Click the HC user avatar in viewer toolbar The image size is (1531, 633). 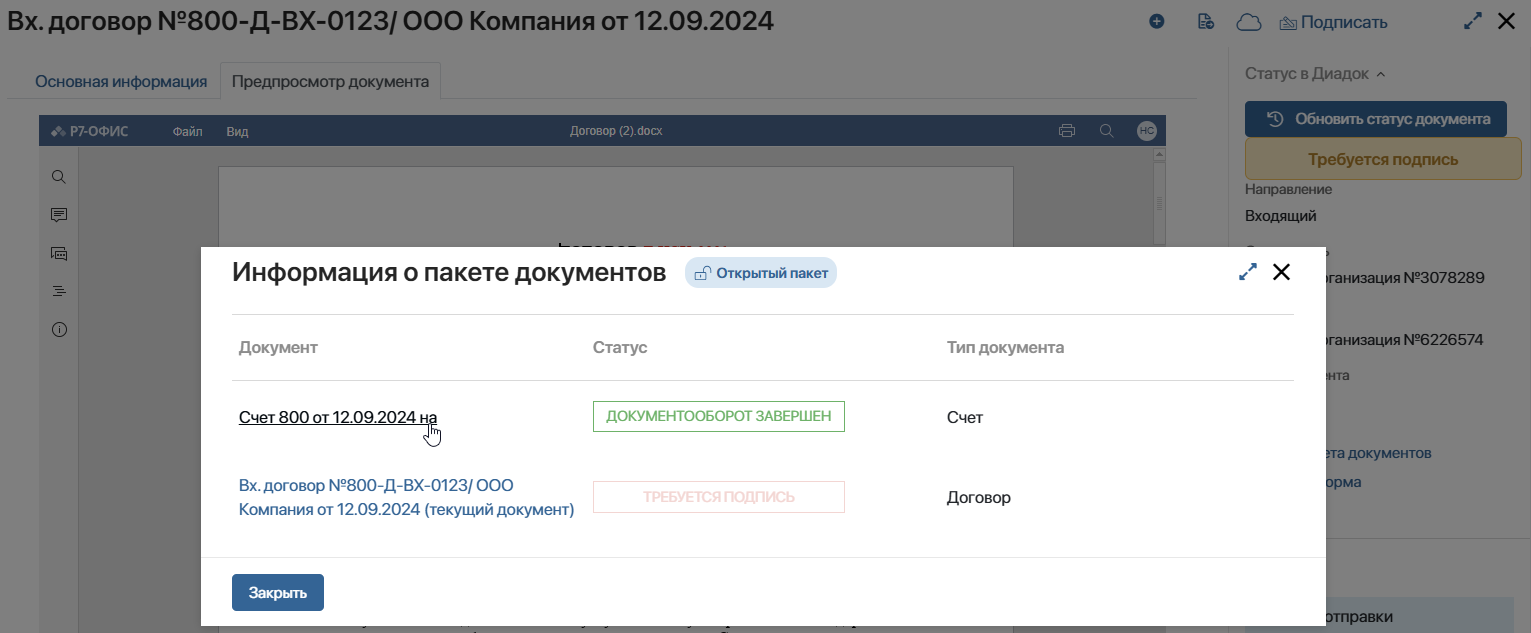(x=1147, y=130)
